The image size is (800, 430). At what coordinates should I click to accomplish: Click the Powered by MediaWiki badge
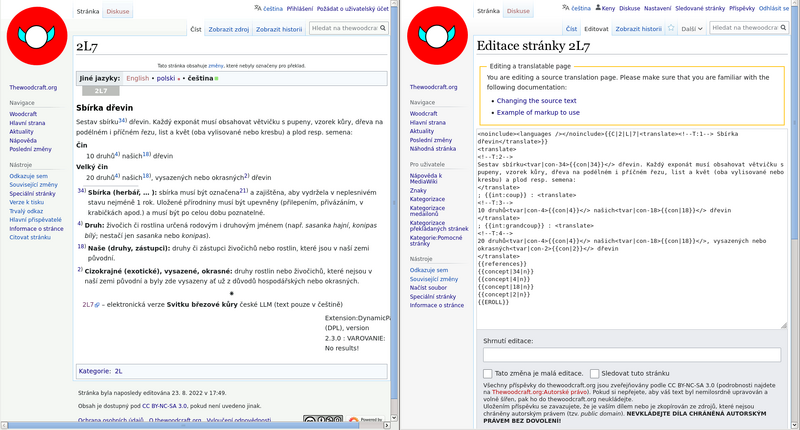[x=366, y=420]
